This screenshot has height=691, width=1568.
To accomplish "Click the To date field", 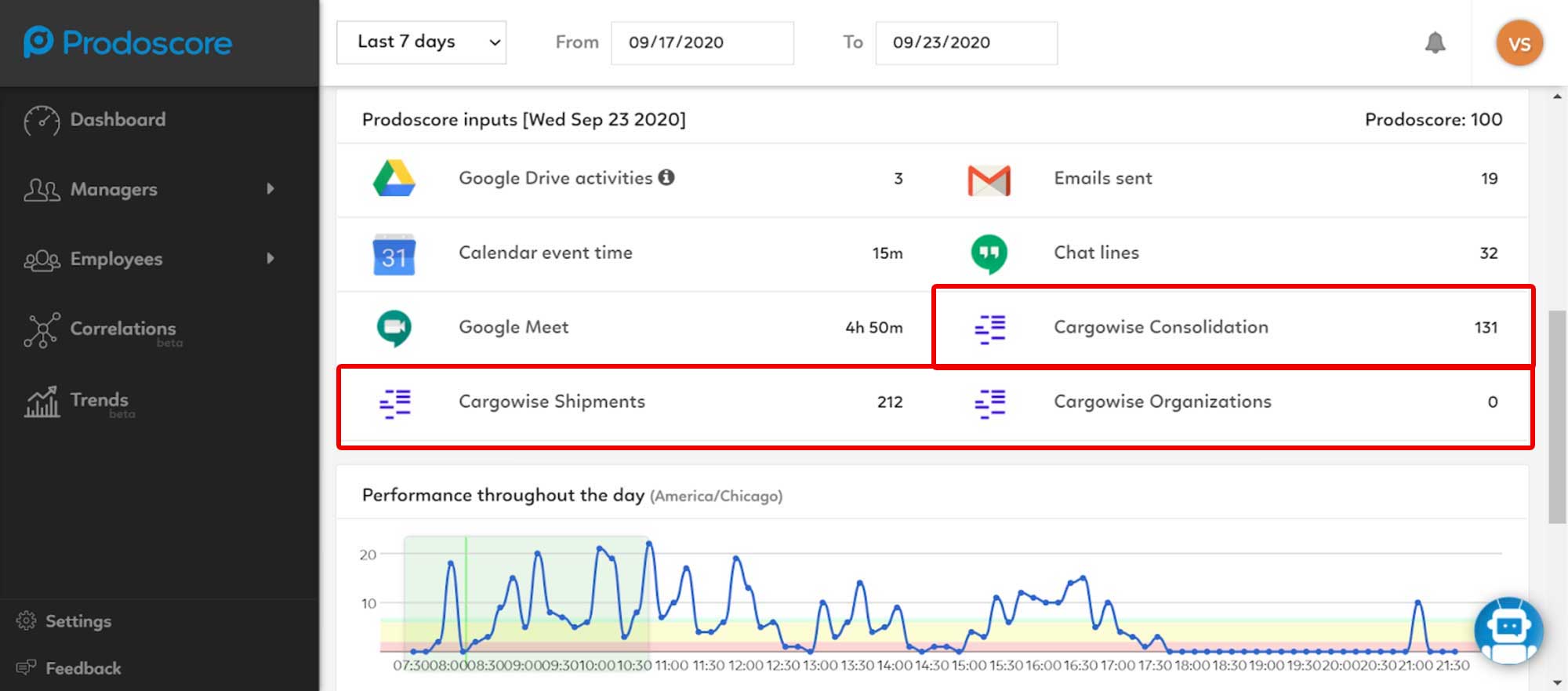I will (x=966, y=42).
